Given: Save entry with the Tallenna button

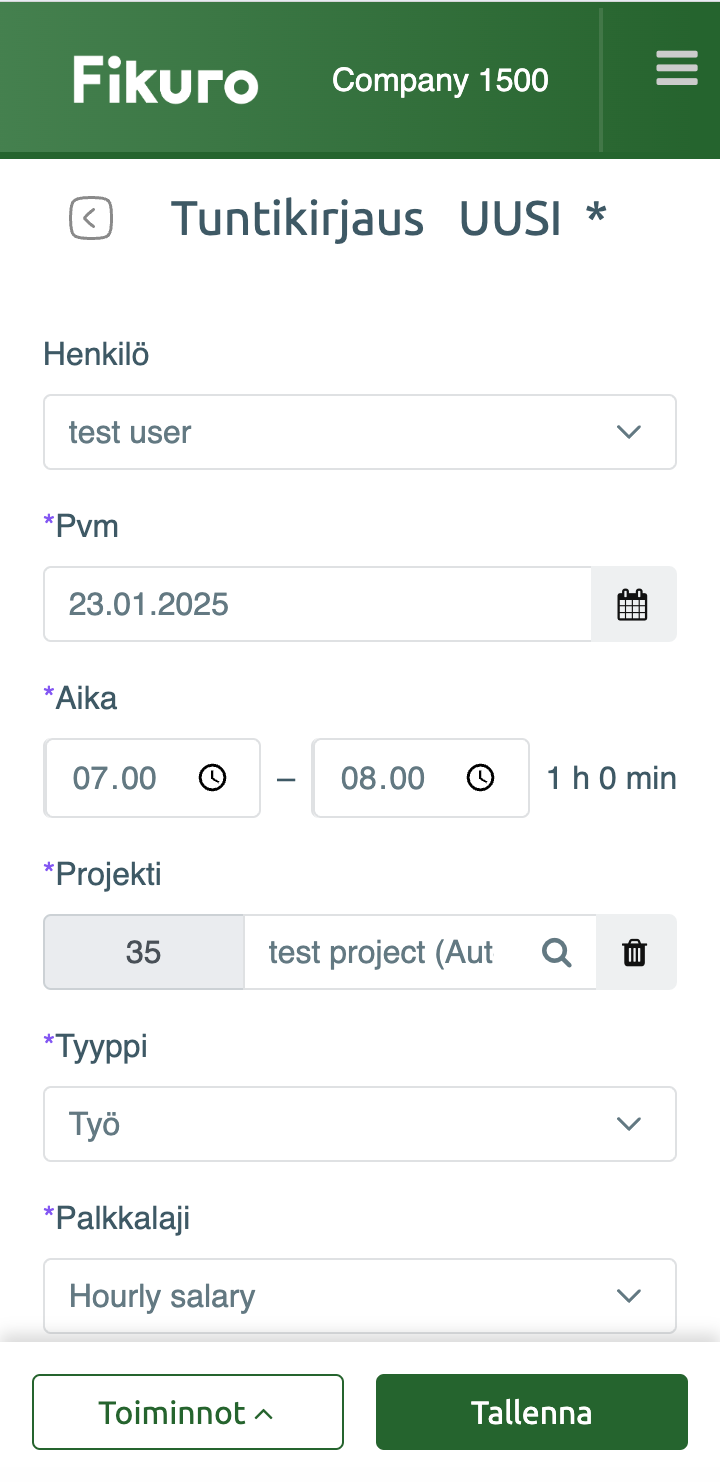Looking at the screenshot, I should pos(531,1412).
